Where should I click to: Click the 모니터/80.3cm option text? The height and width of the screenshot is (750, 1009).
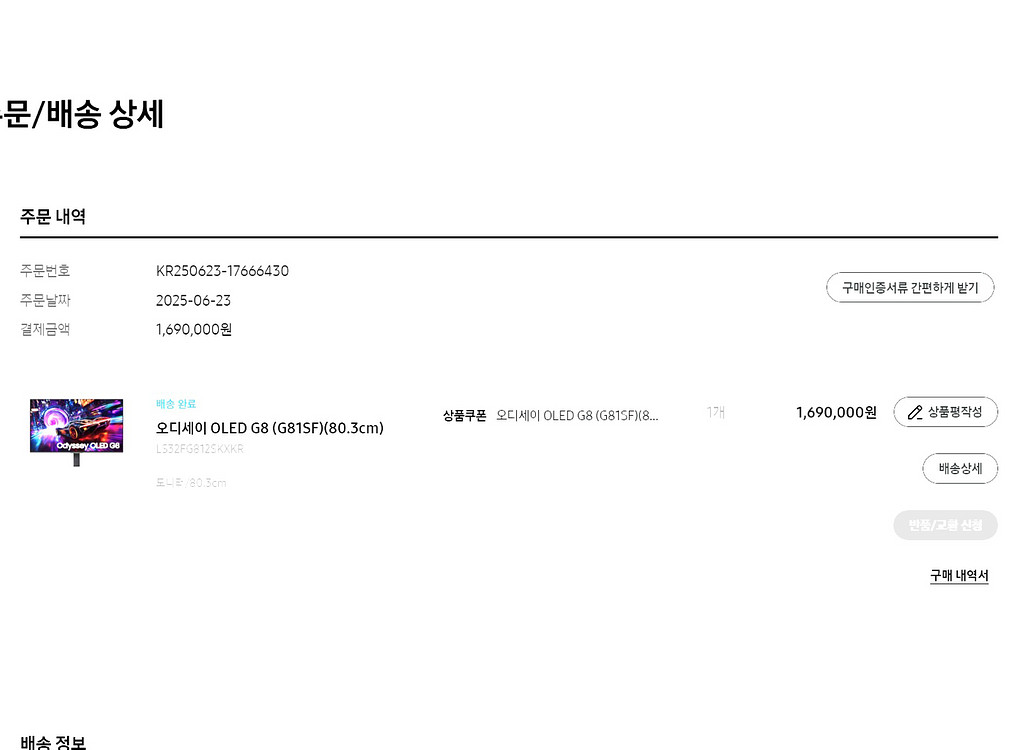[191, 482]
